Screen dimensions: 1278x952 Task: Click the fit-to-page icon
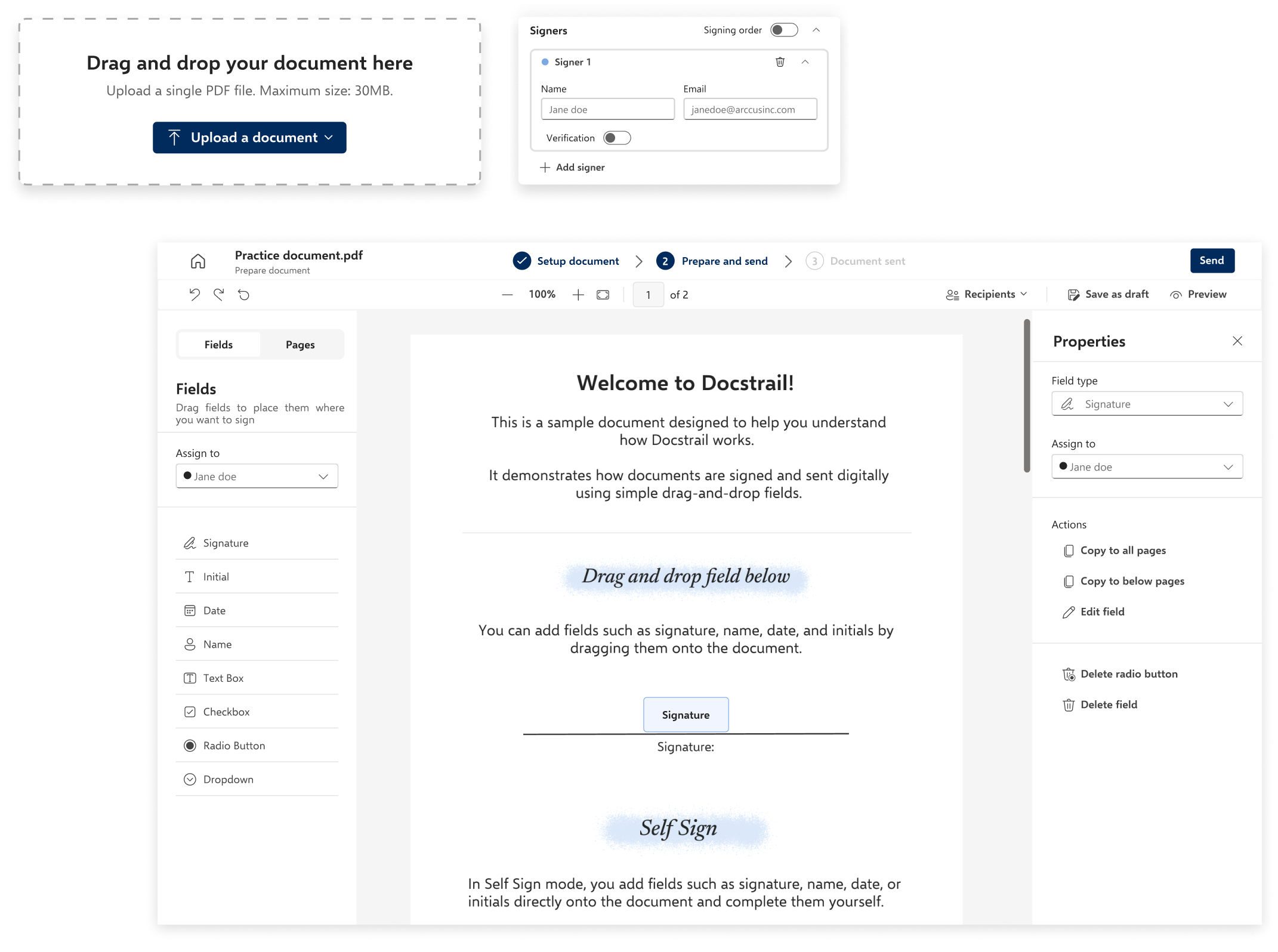[x=603, y=295]
